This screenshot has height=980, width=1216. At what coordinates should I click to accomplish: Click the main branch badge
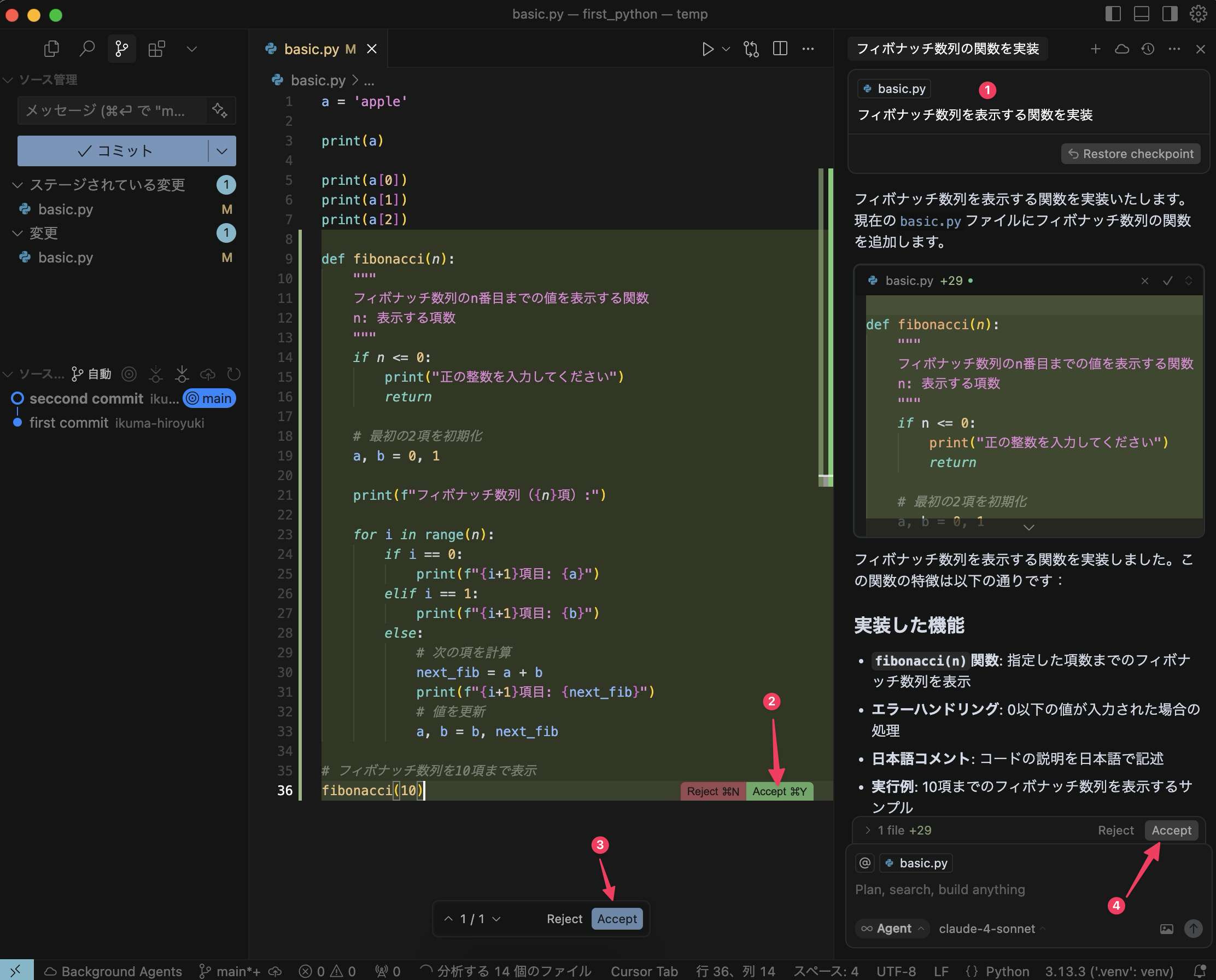pos(209,399)
